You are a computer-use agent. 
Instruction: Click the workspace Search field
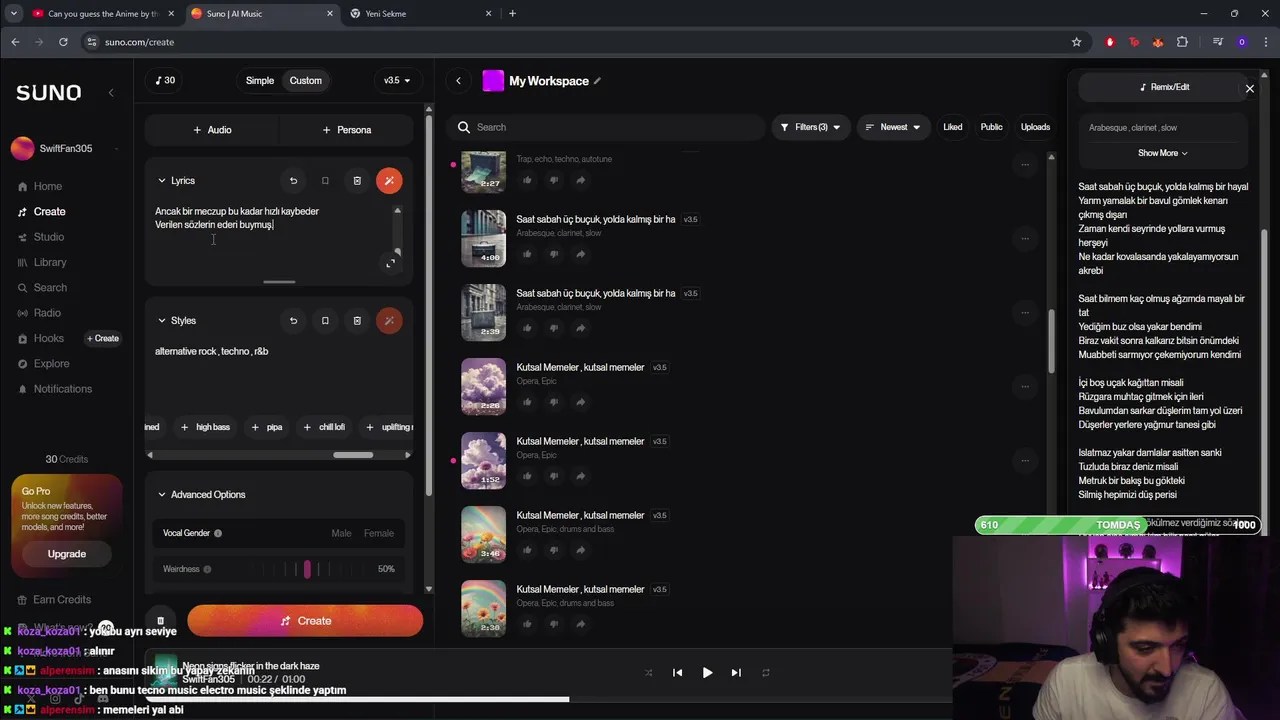[x=606, y=127]
